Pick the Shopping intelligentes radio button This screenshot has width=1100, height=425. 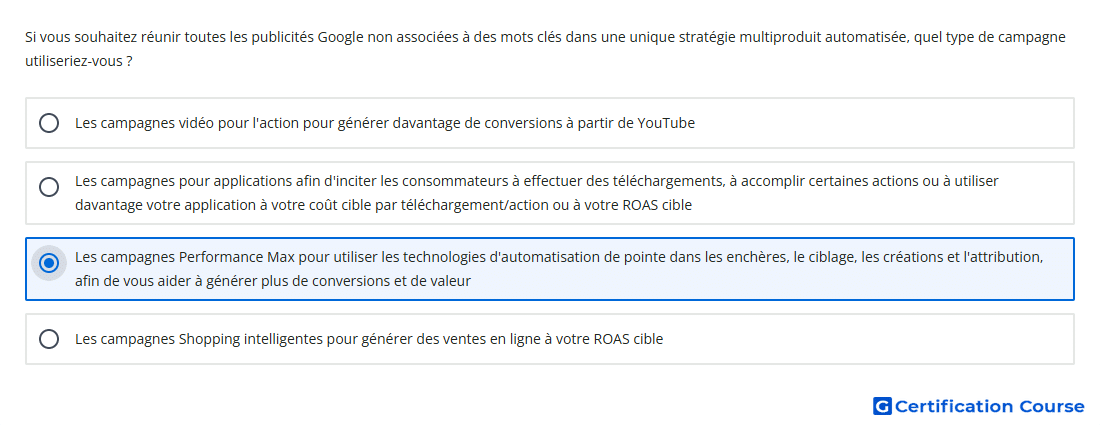pyautogui.click(x=49, y=339)
